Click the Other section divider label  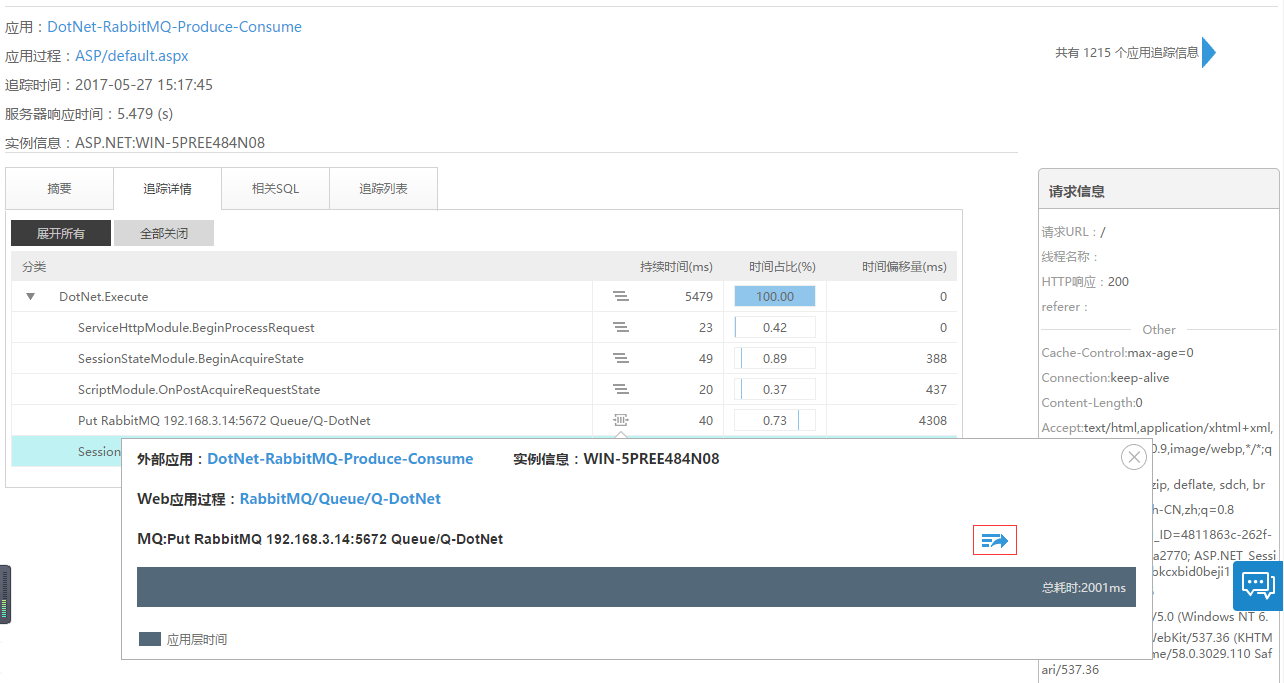tap(1159, 329)
